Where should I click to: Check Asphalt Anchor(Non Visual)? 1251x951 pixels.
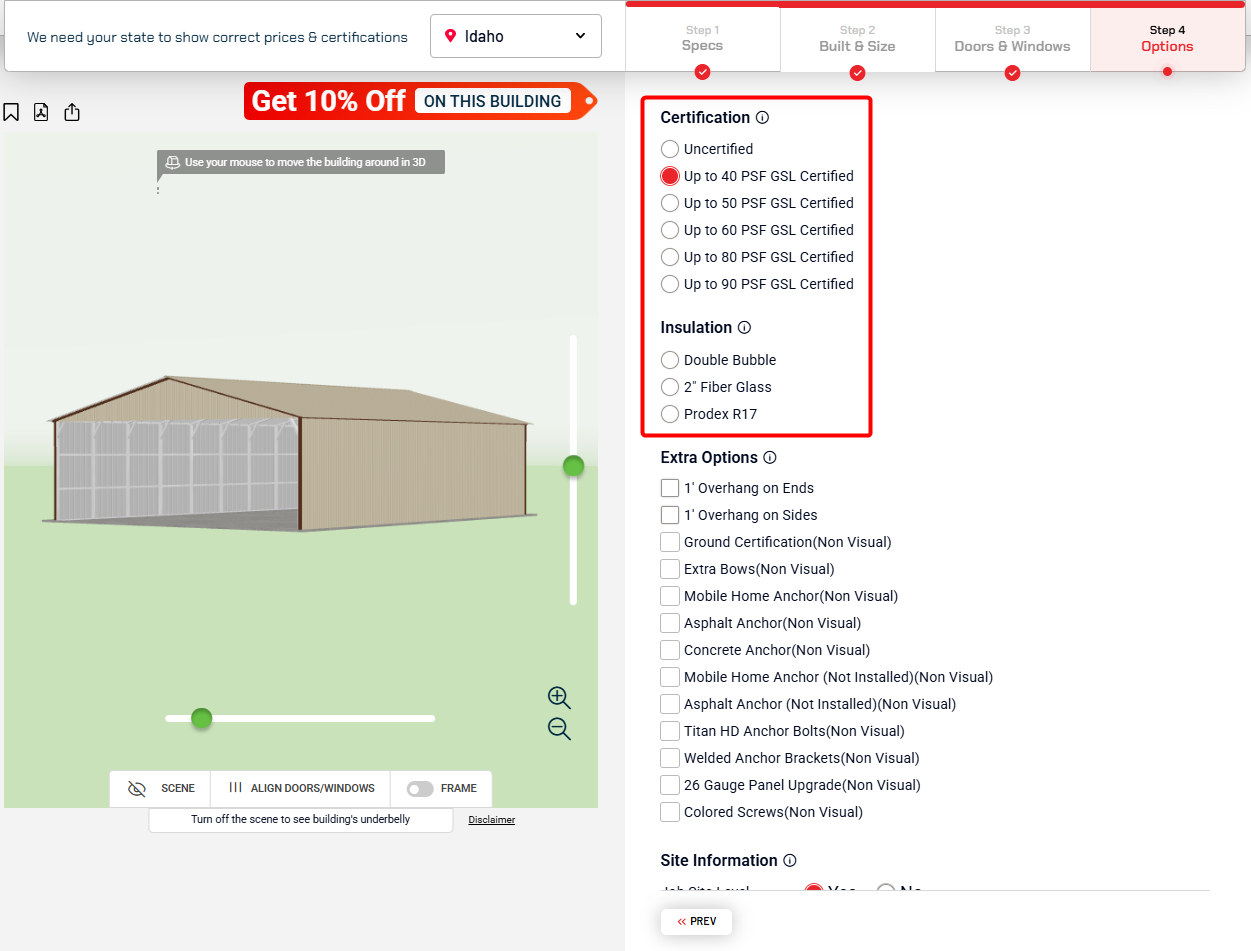click(x=670, y=623)
